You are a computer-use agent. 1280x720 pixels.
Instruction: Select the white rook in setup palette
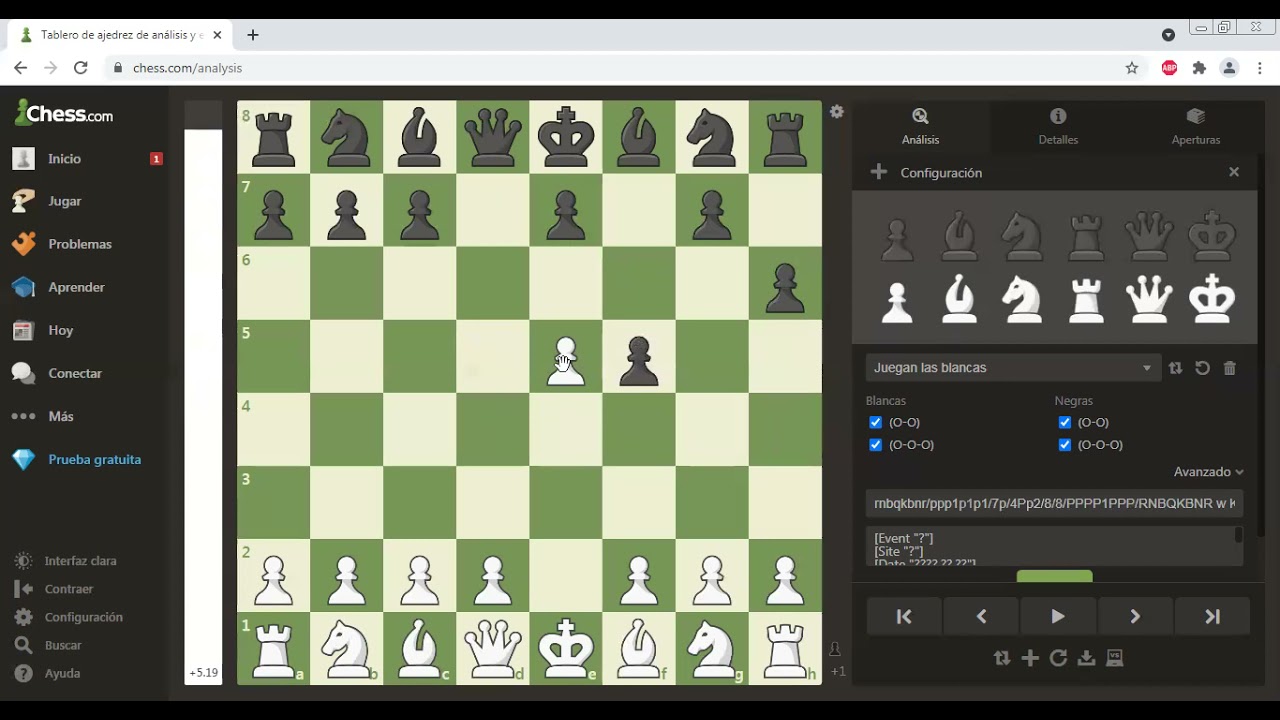tap(1086, 300)
